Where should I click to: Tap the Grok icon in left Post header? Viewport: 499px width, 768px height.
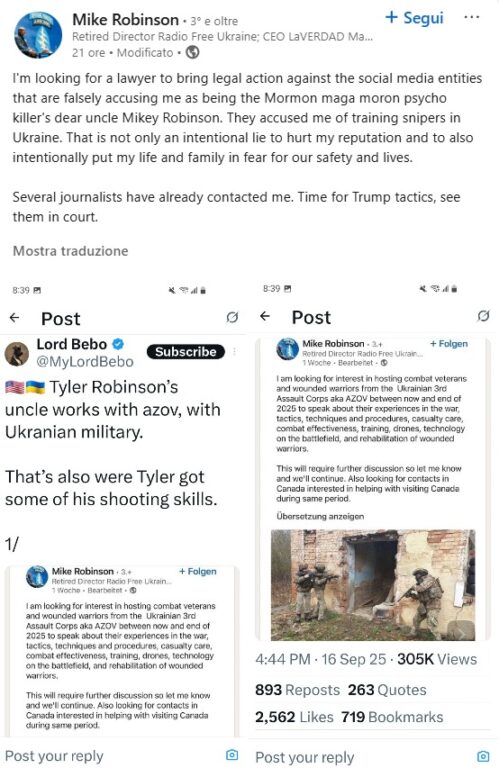click(x=232, y=317)
